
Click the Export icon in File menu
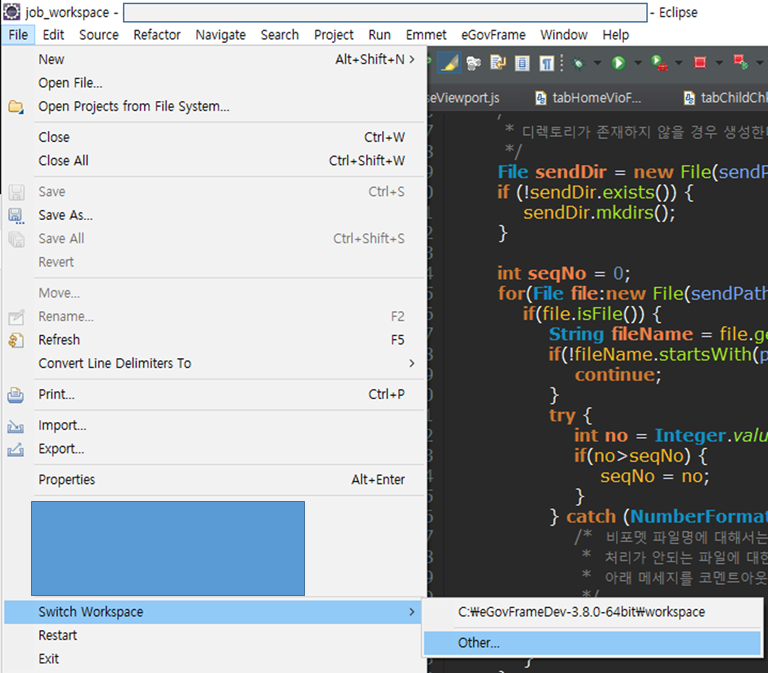pos(16,449)
